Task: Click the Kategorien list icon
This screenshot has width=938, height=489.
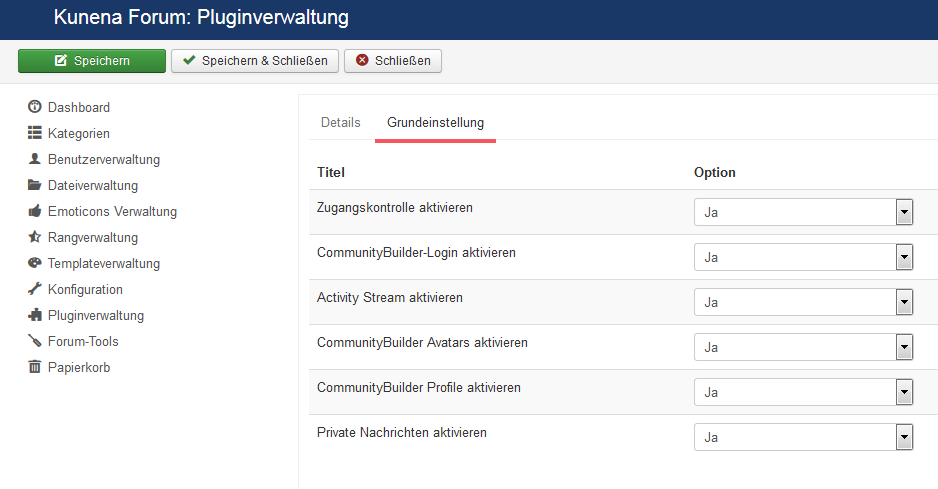Action: [x=35, y=133]
